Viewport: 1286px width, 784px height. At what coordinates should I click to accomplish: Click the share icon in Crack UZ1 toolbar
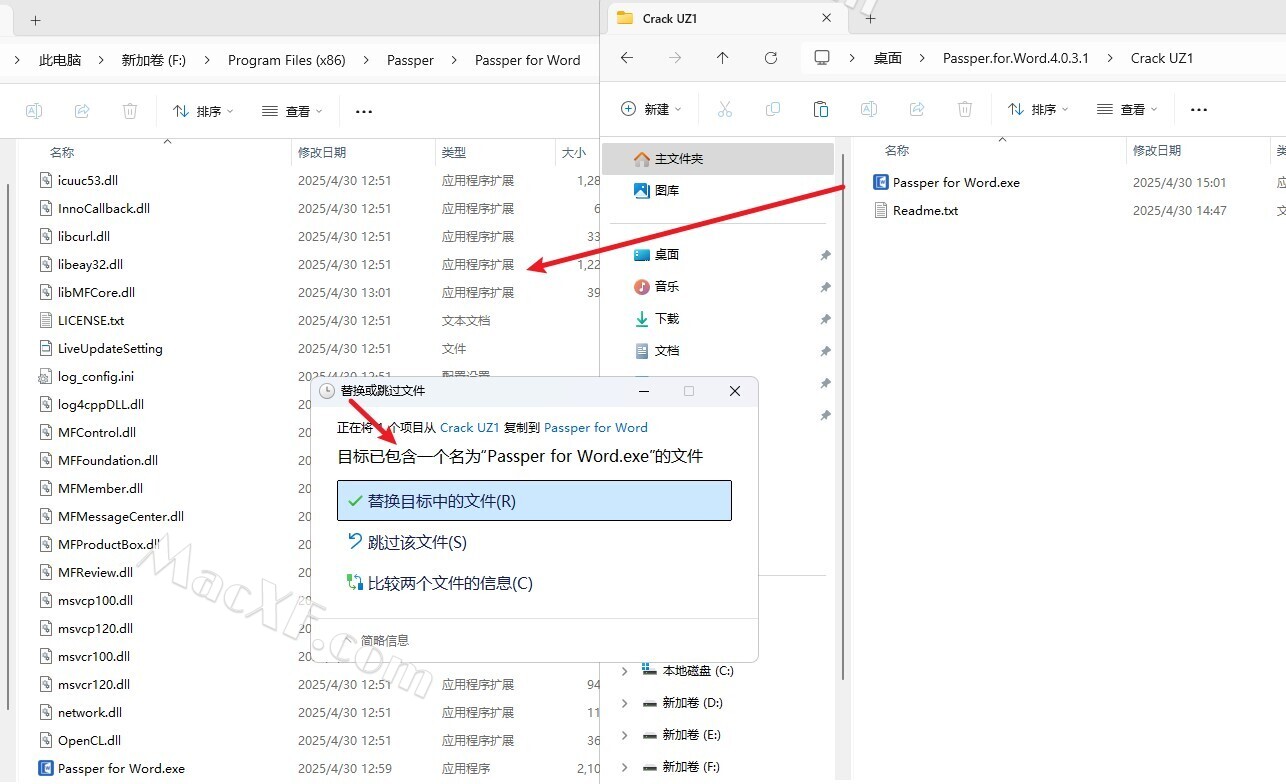click(917, 109)
